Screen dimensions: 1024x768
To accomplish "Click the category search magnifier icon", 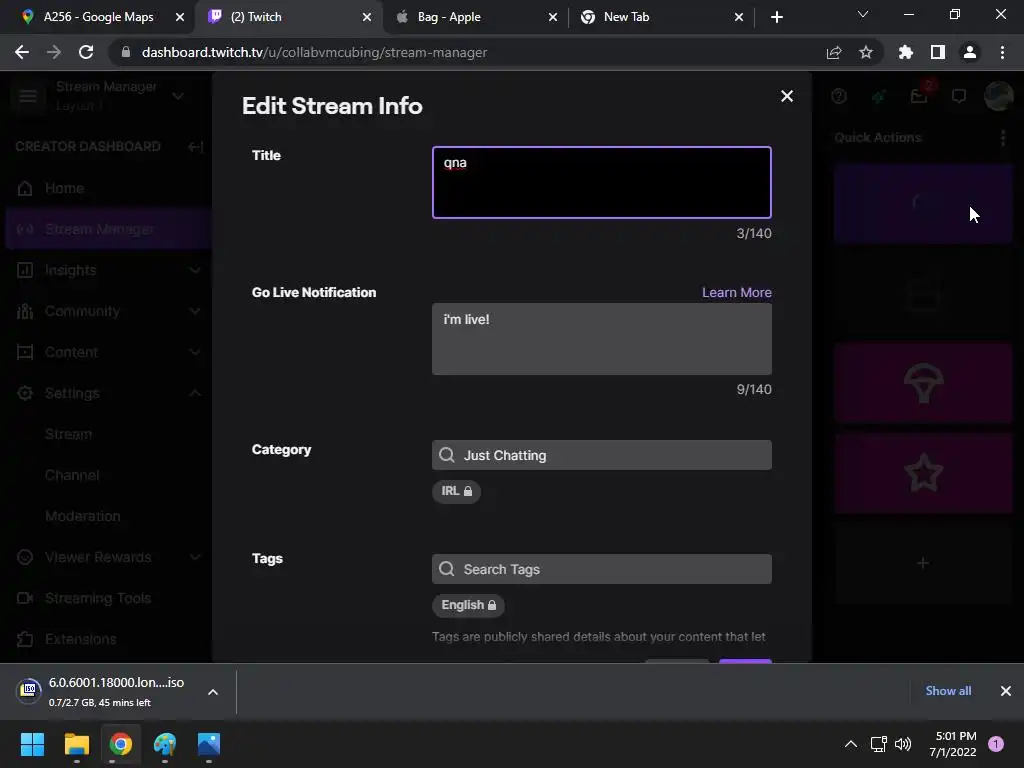I will click(x=447, y=455).
